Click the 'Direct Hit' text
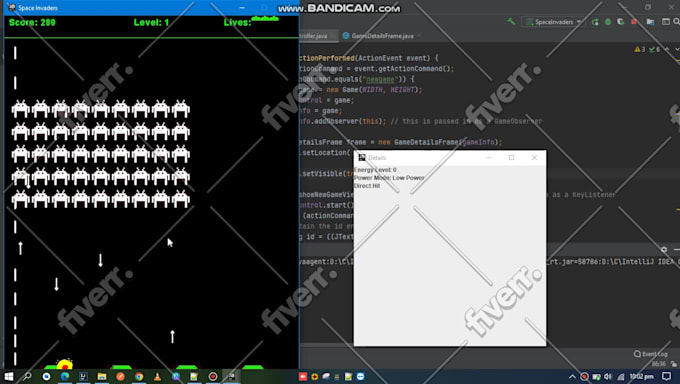This screenshot has height=384, width=680. coord(367,186)
